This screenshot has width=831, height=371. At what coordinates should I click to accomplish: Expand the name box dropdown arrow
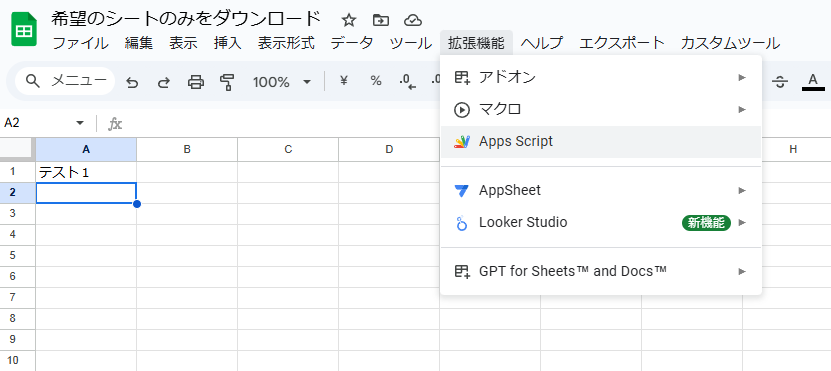pyautogui.click(x=80, y=123)
